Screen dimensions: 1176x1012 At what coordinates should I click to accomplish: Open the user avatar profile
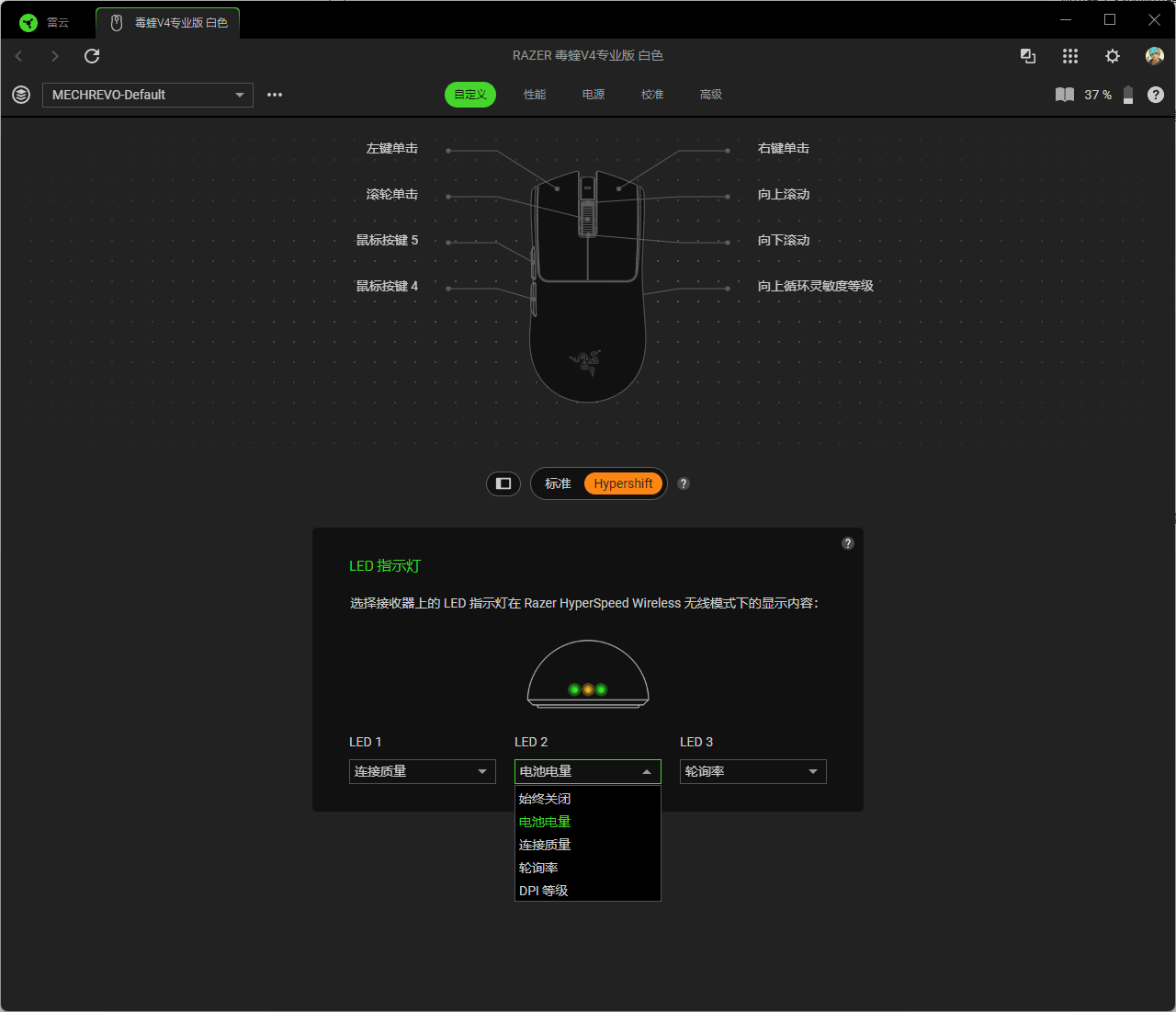1155,56
